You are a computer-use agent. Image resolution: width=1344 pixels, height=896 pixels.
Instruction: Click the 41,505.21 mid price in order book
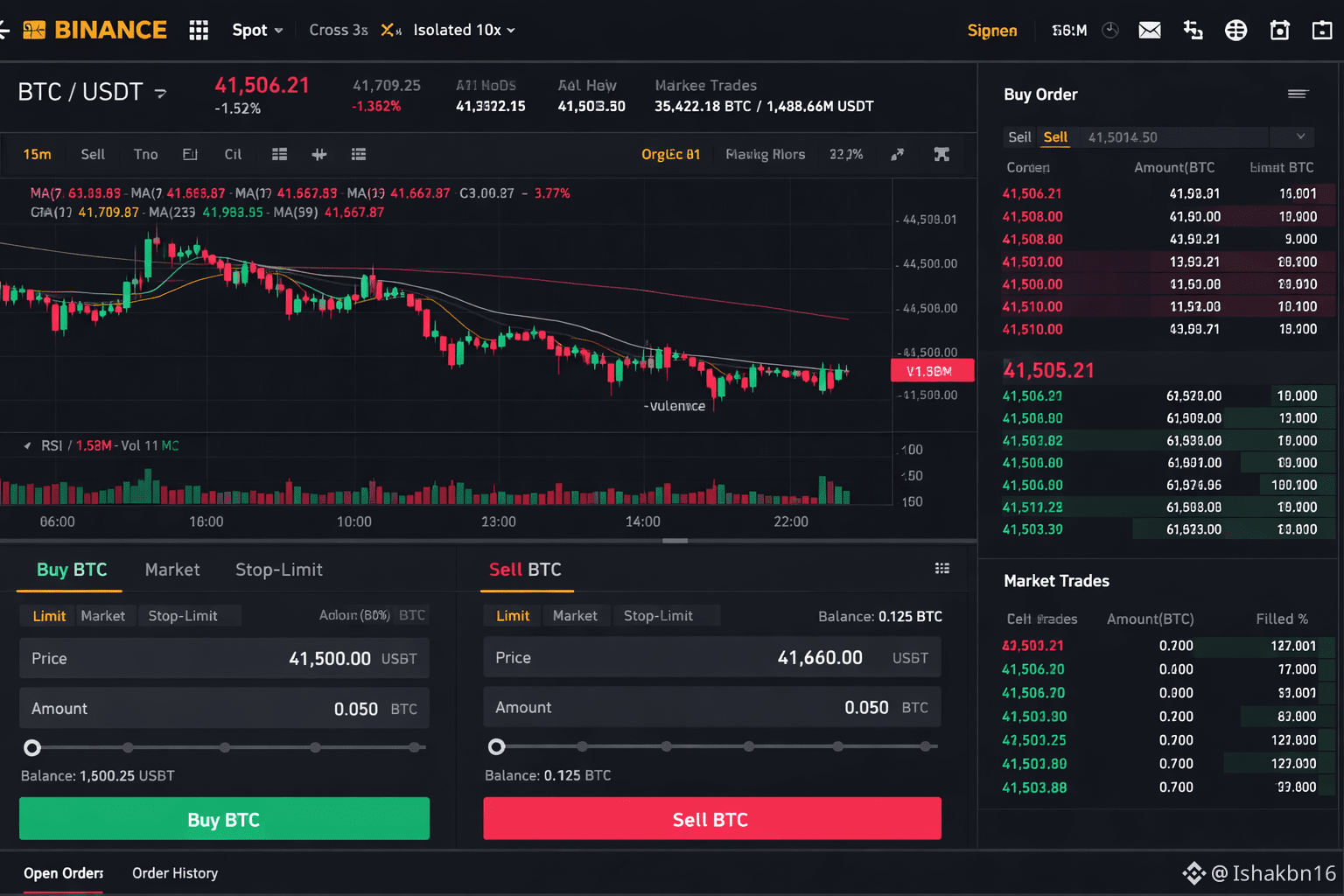1049,370
